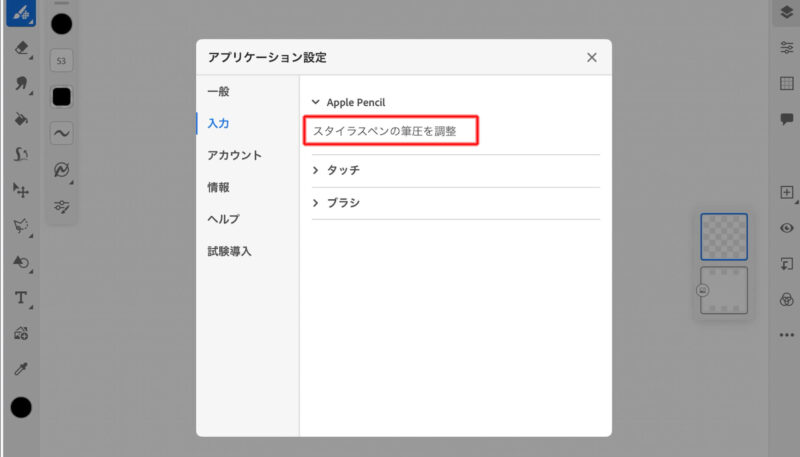
Task: Select the Eraser tool
Action: 21,48
